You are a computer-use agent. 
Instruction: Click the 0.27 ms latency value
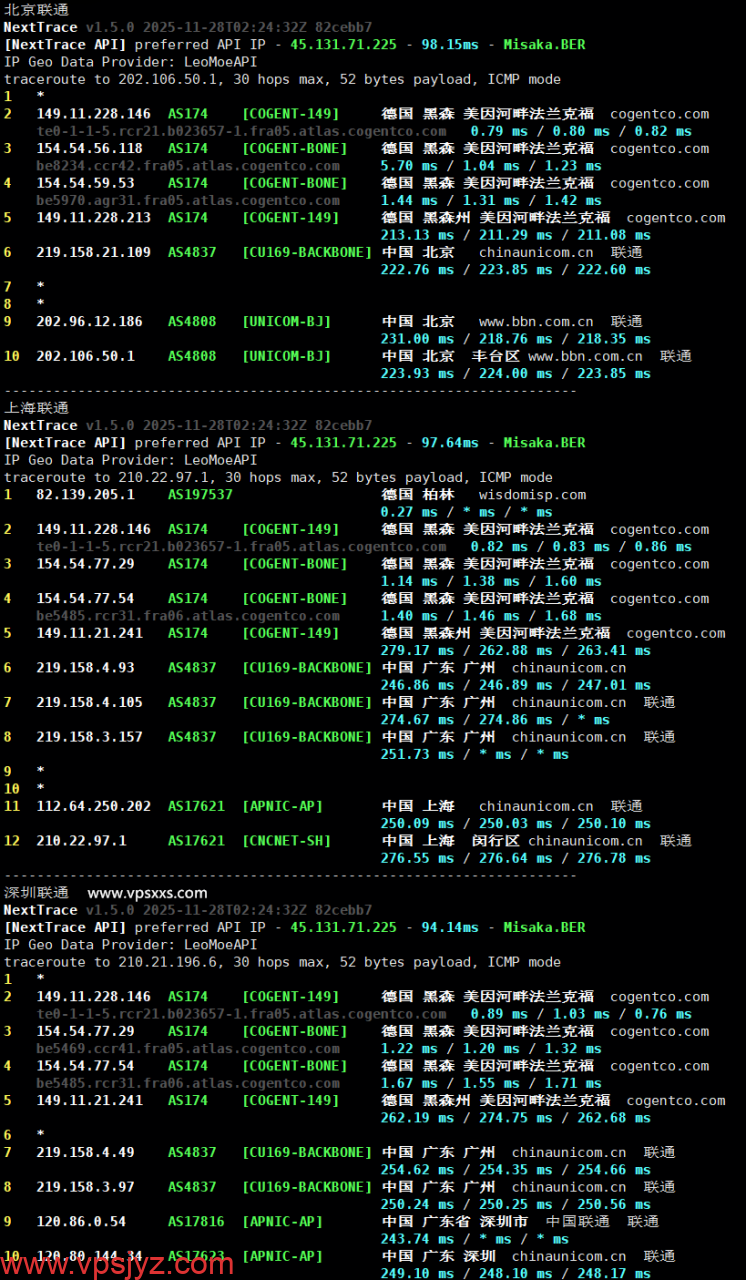click(x=409, y=512)
